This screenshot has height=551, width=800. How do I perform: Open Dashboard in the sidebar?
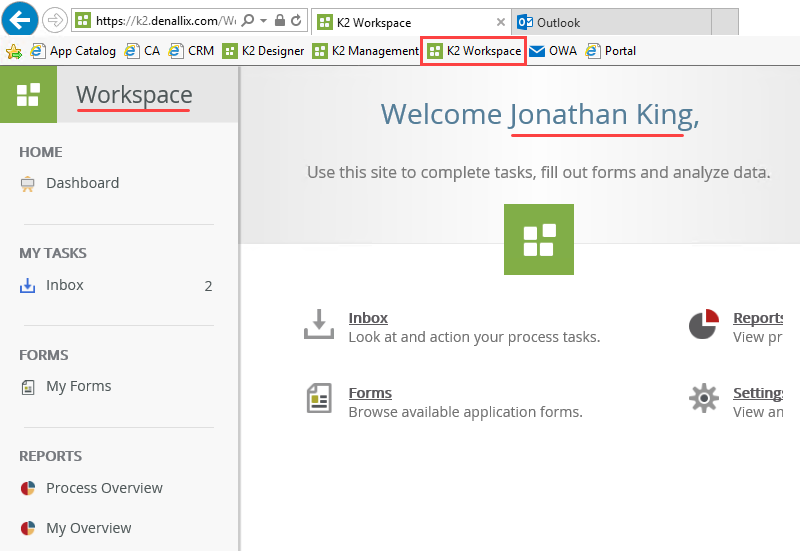(83, 183)
